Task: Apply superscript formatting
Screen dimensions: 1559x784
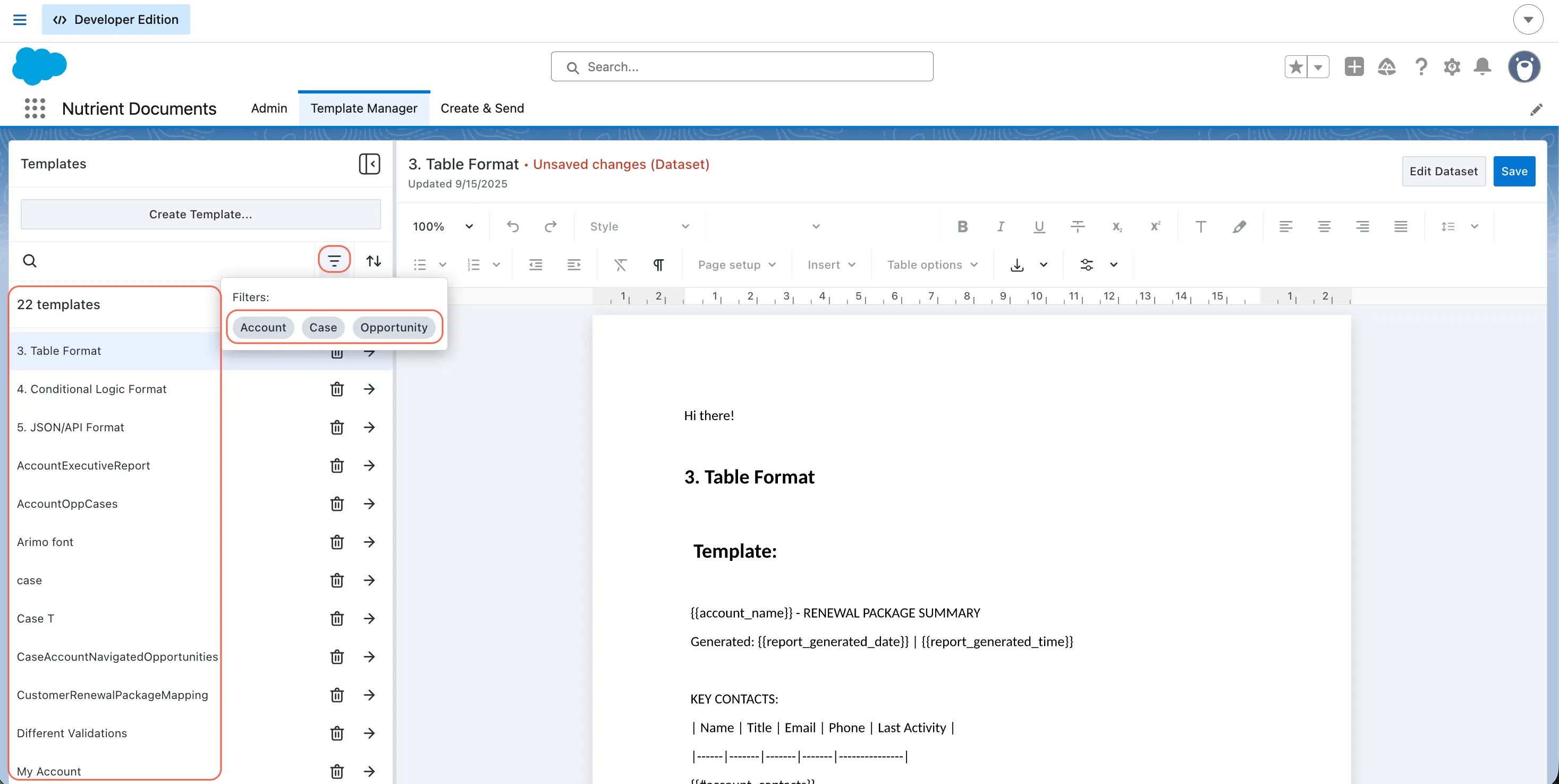Action: click(x=1155, y=226)
